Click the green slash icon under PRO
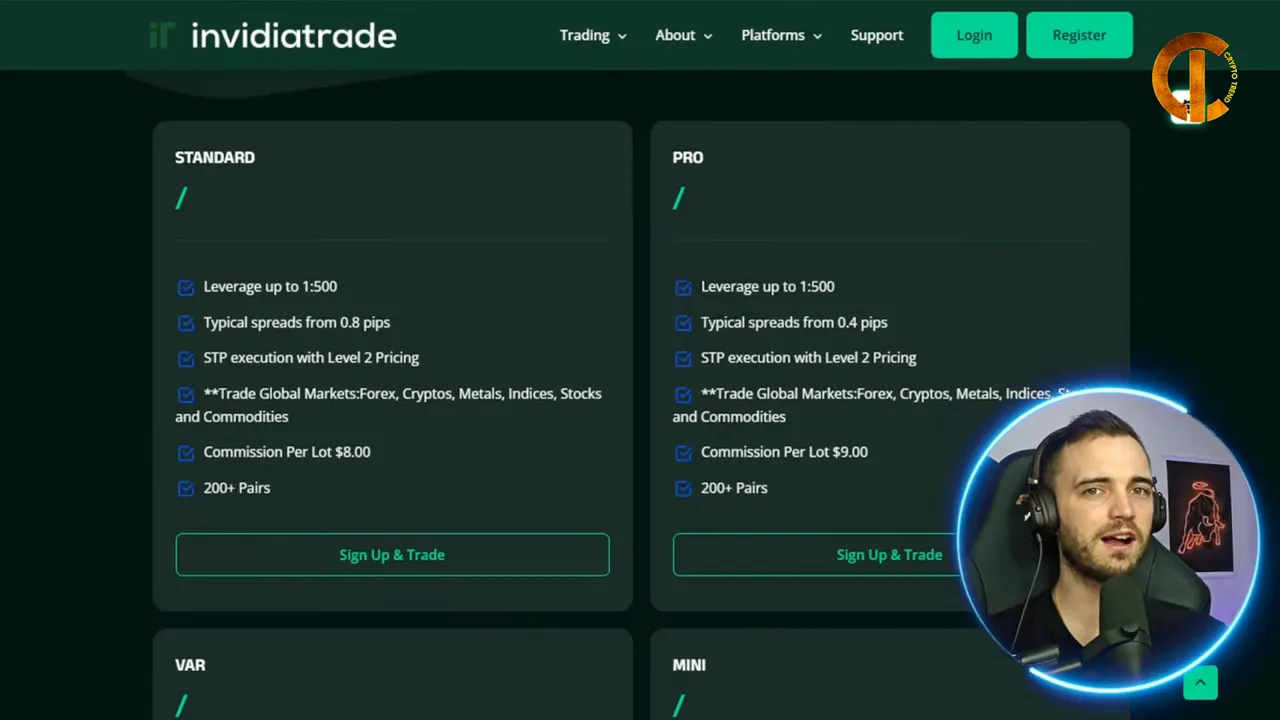Screen dimensions: 1280x720 [x=679, y=198]
